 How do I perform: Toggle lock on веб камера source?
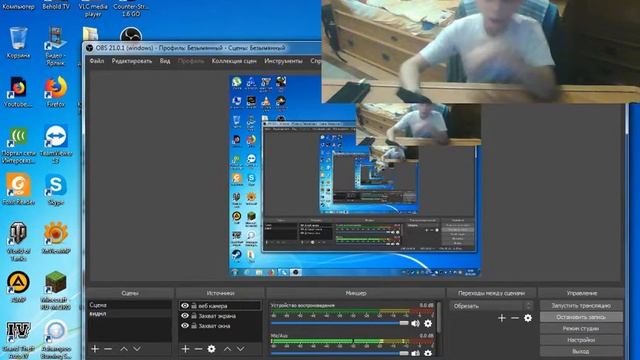point(194,306)
